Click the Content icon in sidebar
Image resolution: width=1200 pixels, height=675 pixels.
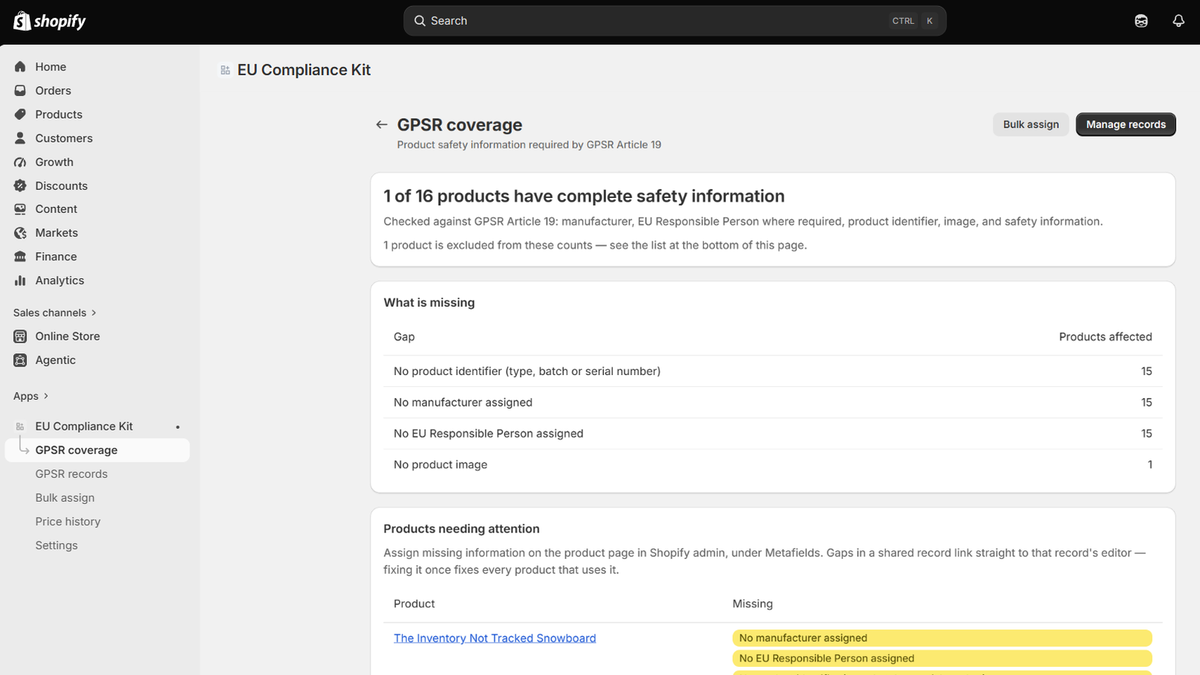point(20,209)
